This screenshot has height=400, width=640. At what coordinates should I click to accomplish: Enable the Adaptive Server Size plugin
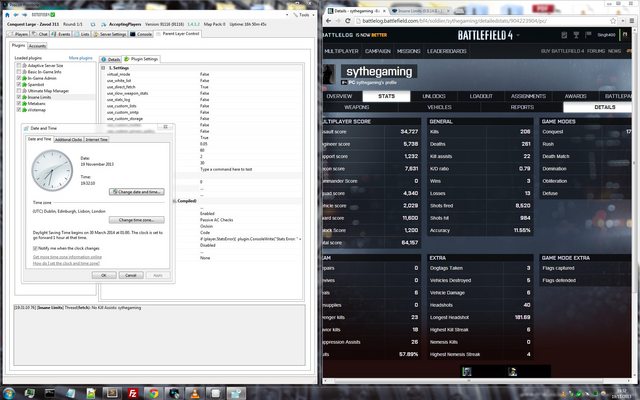[x=17, y=66]
